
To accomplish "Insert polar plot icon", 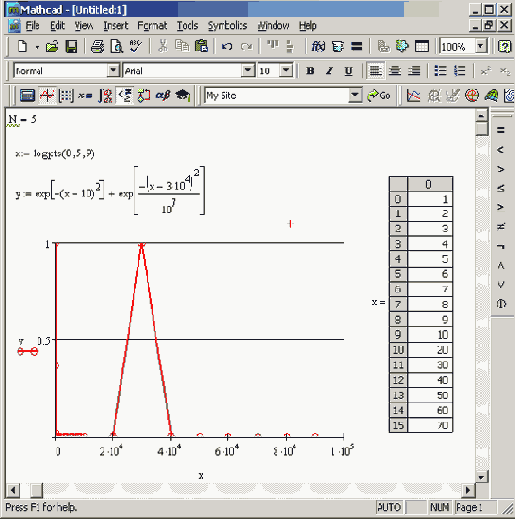I will point(472,96).
